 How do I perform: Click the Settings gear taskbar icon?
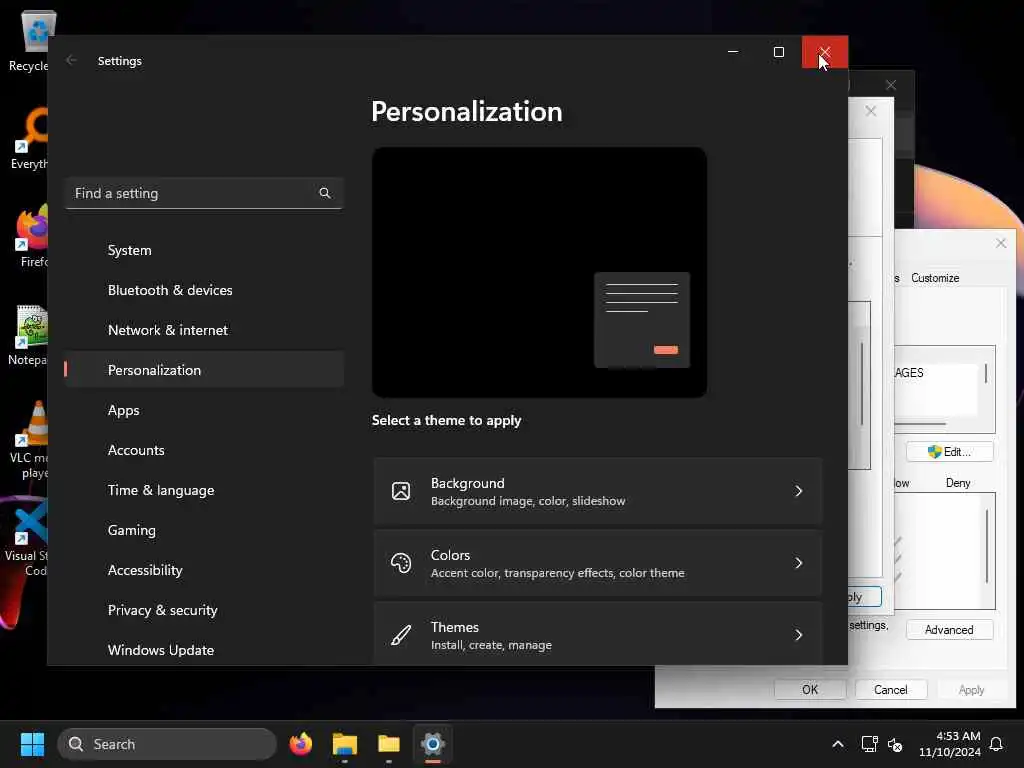coord(432,744)
